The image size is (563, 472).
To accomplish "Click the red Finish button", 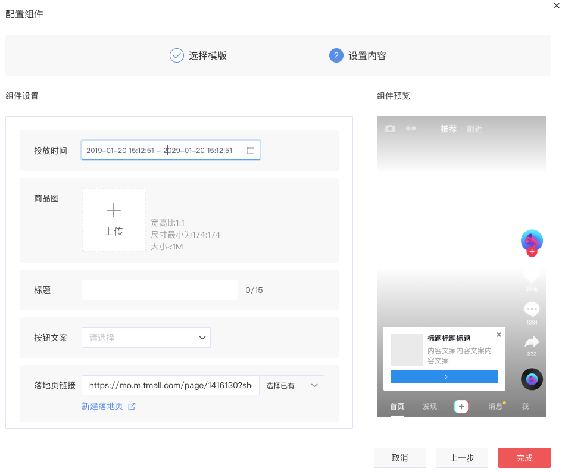I will pos(524,458).
